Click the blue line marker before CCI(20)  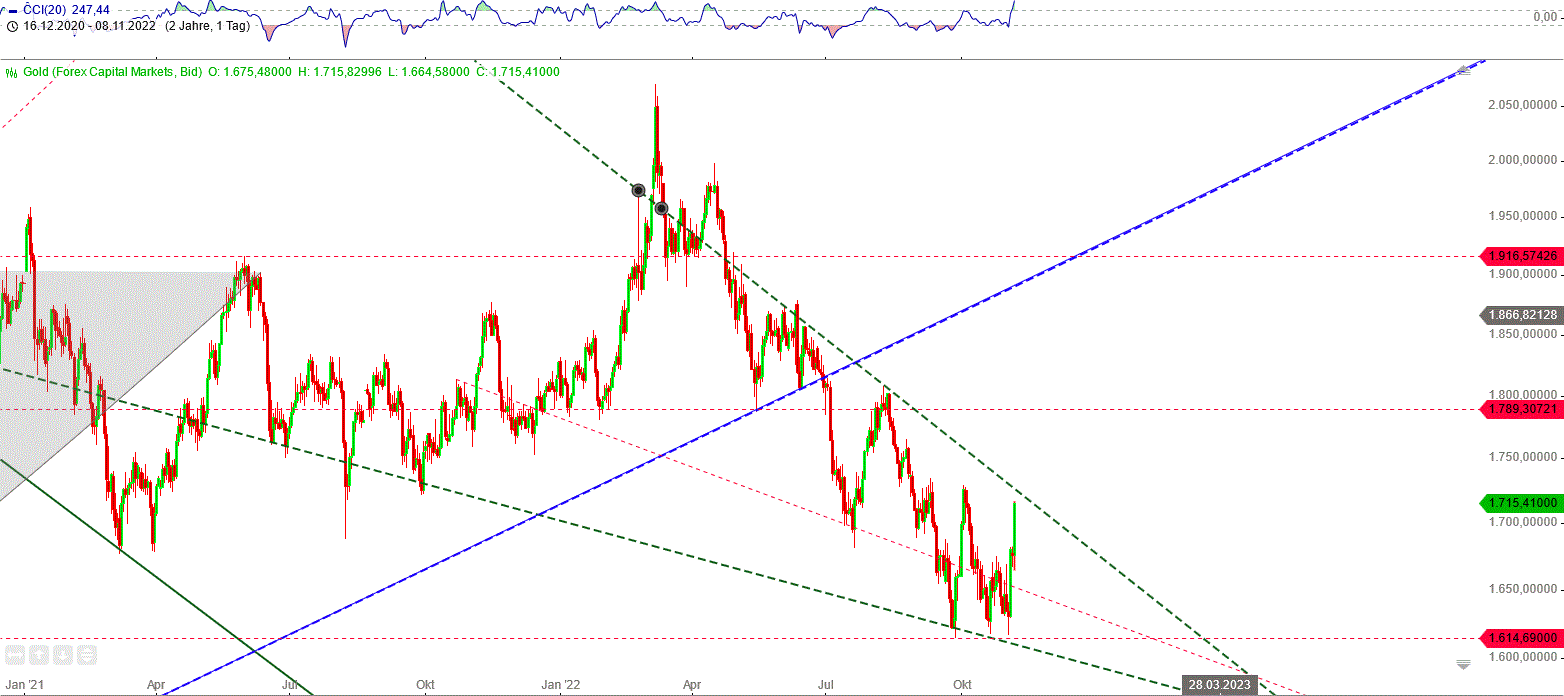pyautogui.click(x=12, y=10)
